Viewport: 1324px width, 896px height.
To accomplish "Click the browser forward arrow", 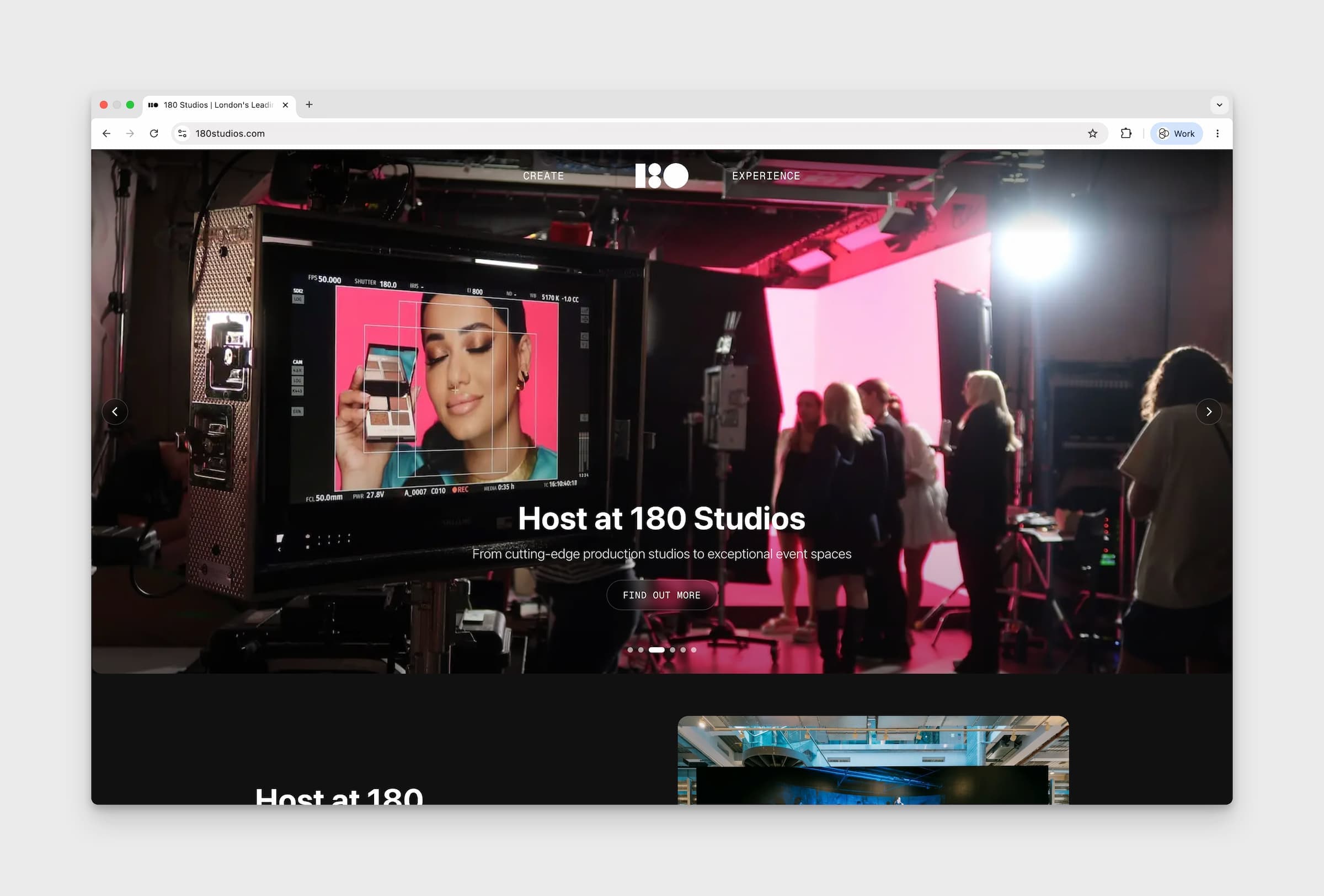I will [130, 134].
